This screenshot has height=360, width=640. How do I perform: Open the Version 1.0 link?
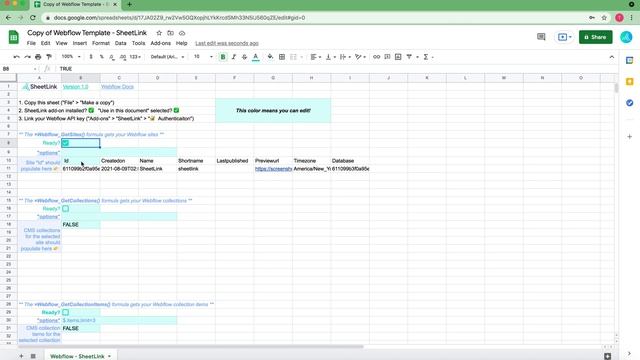click(76, 87)
